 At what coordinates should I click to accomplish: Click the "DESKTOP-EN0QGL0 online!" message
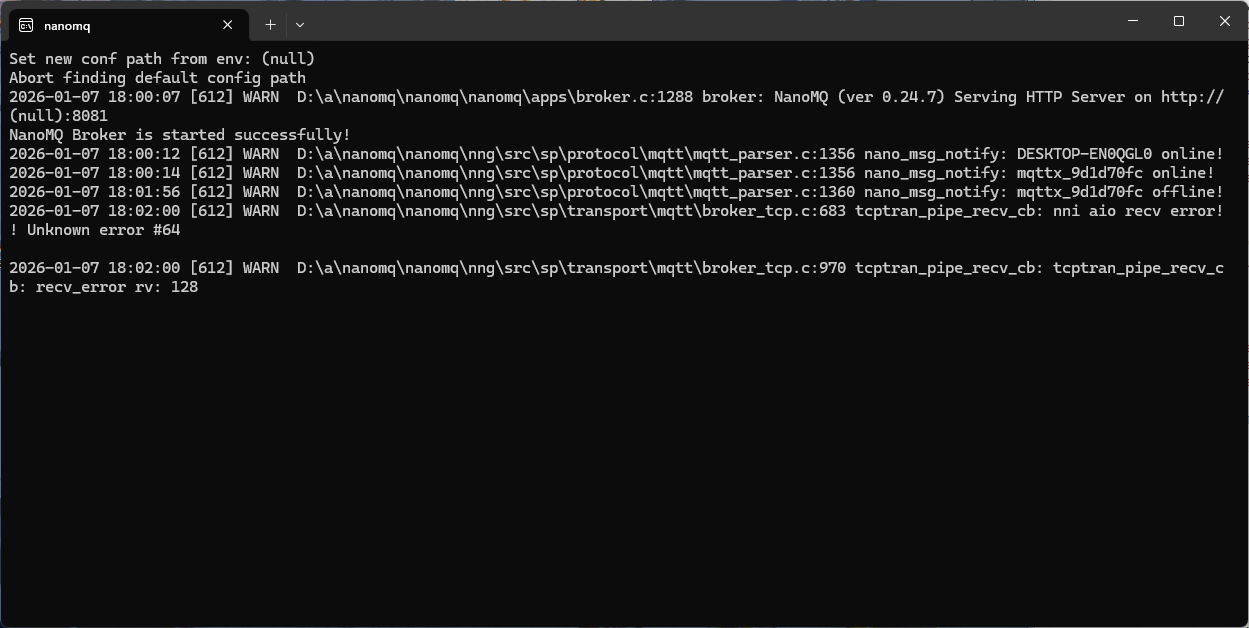click(x=1119, y=154)
